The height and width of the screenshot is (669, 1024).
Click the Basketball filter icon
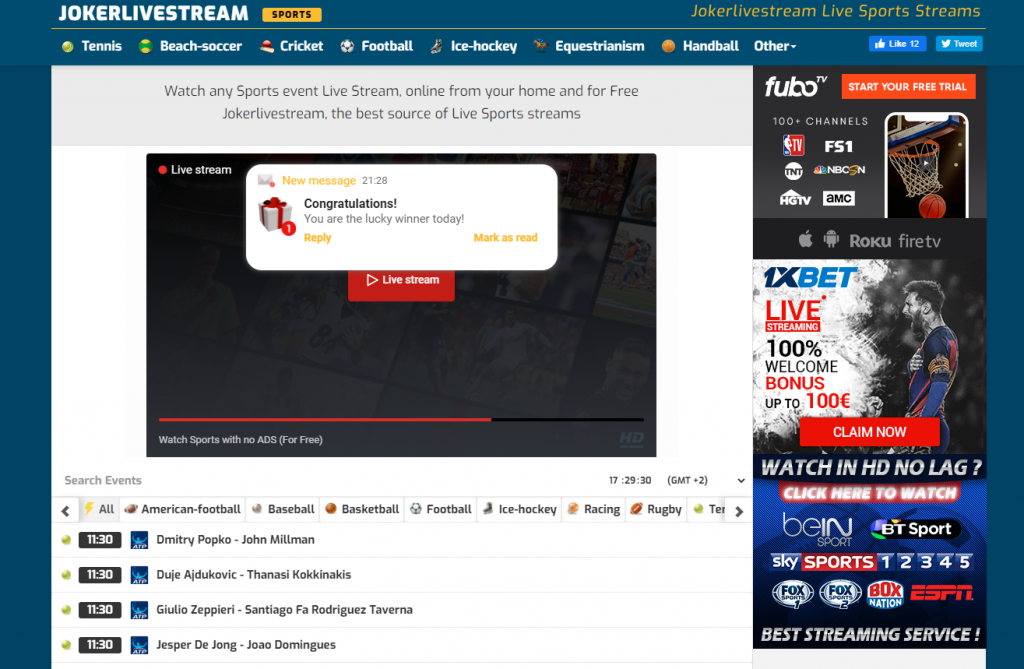[331, 509]
